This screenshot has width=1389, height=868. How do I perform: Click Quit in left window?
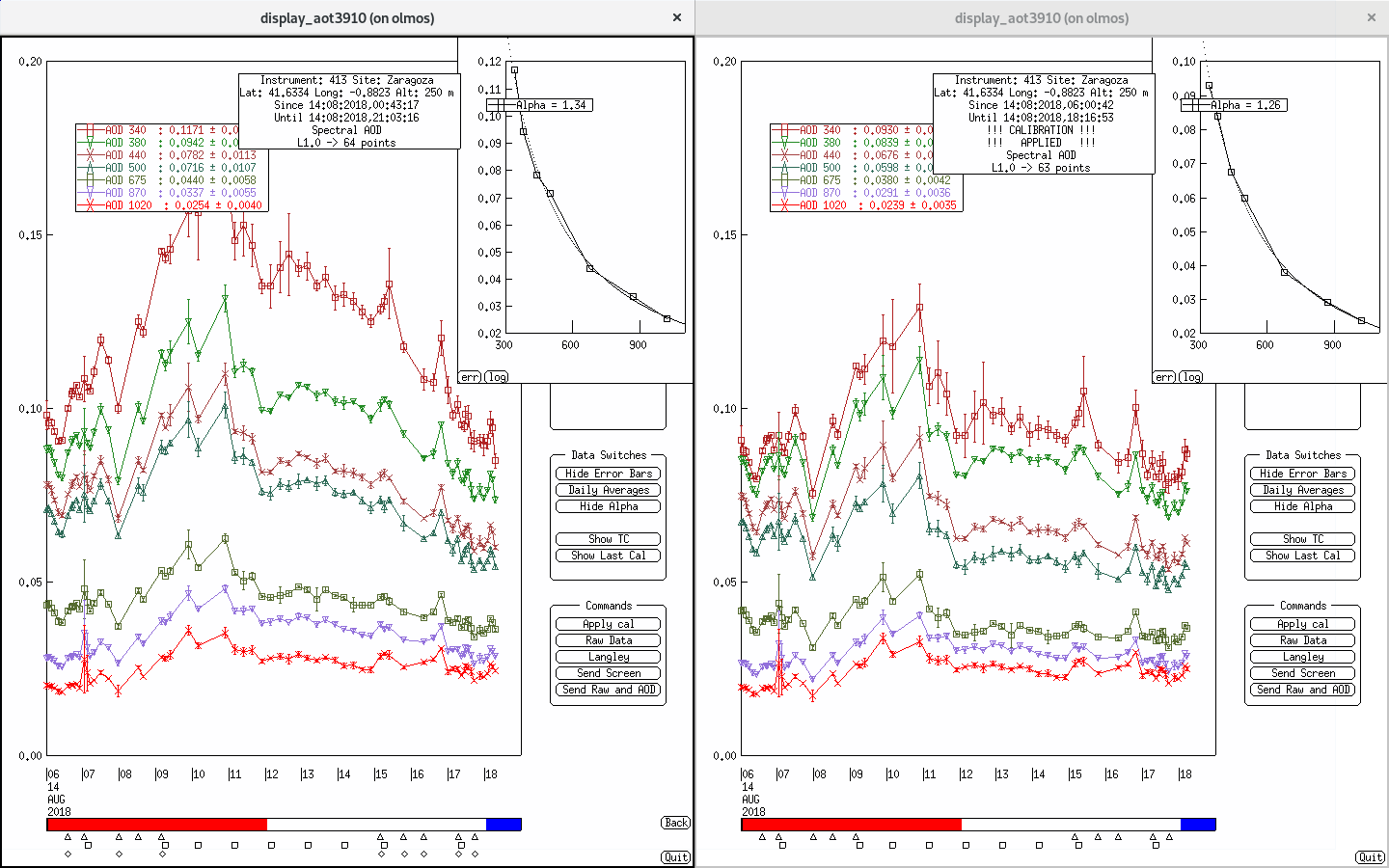click(x=676, y=857)
